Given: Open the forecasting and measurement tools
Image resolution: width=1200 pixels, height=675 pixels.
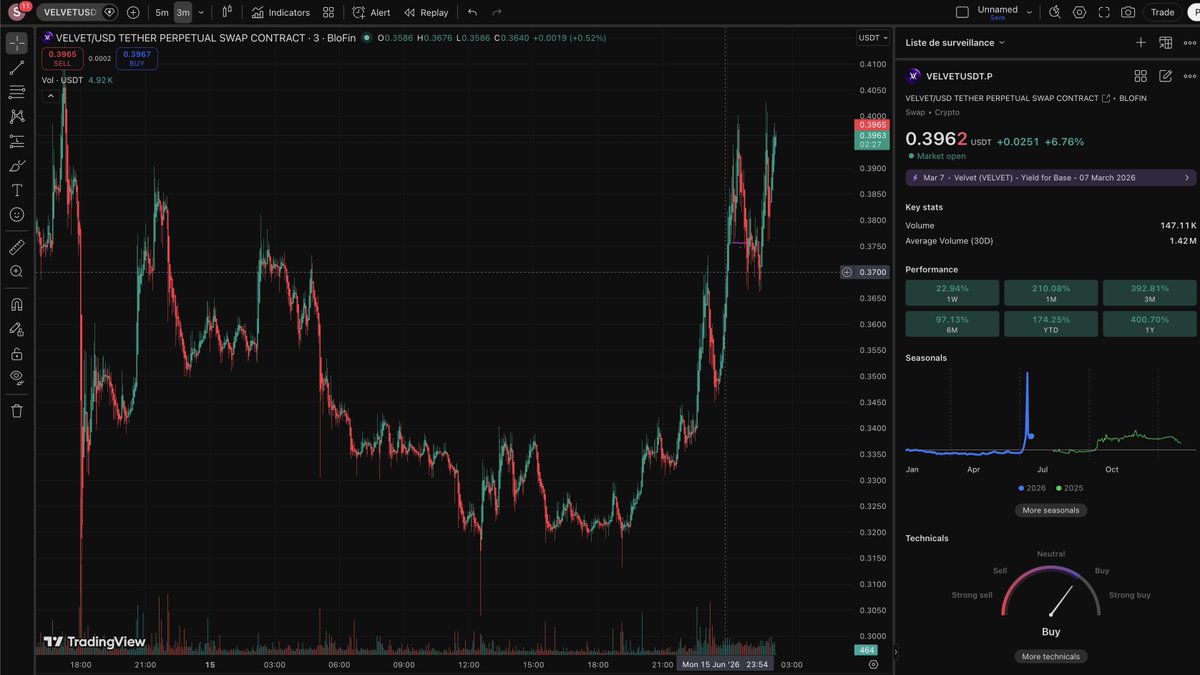Looking at the screenshot, I should tap(17, 141).
